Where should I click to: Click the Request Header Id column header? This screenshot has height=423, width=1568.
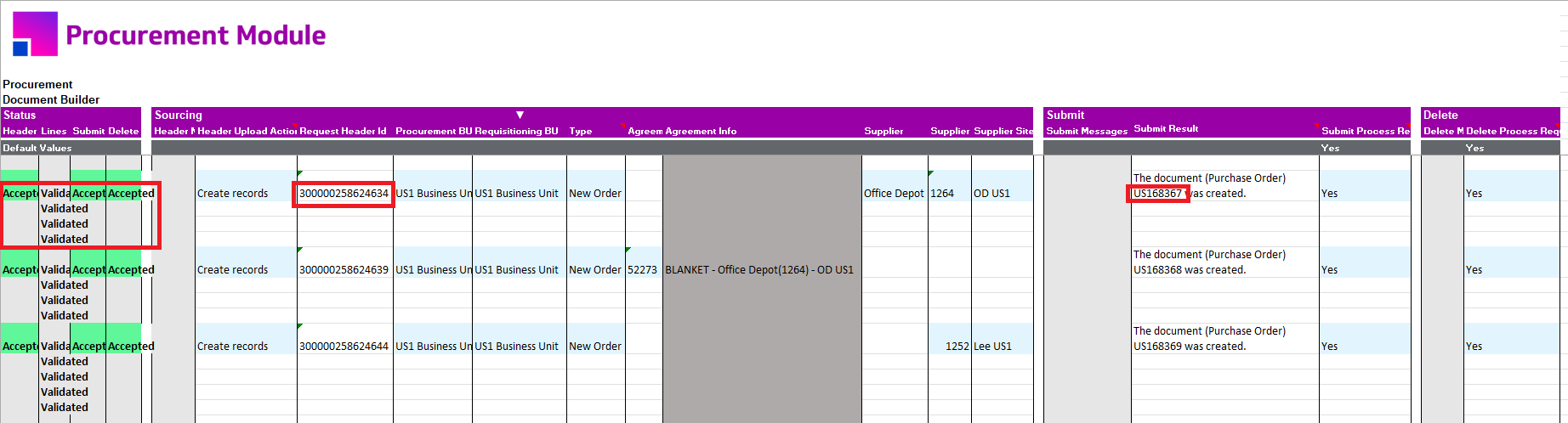[x=343, y=131]
